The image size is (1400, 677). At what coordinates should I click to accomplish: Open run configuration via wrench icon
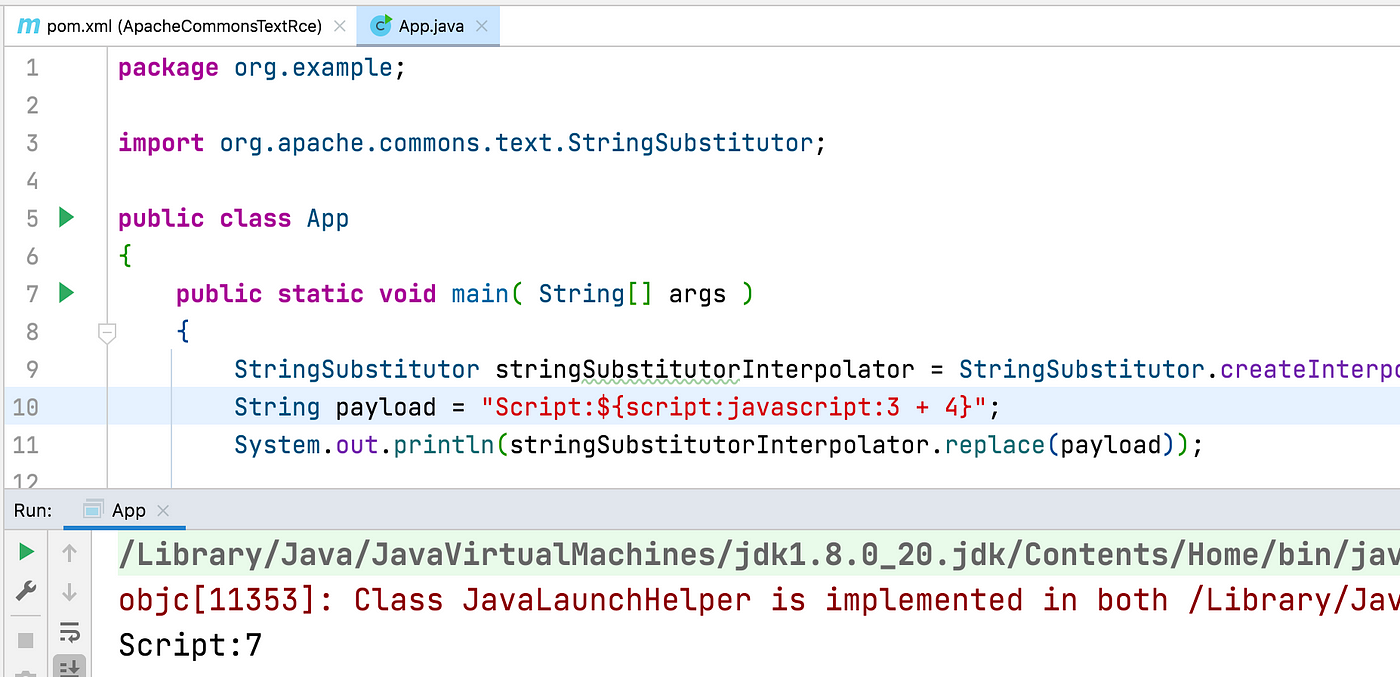[27, 592]
